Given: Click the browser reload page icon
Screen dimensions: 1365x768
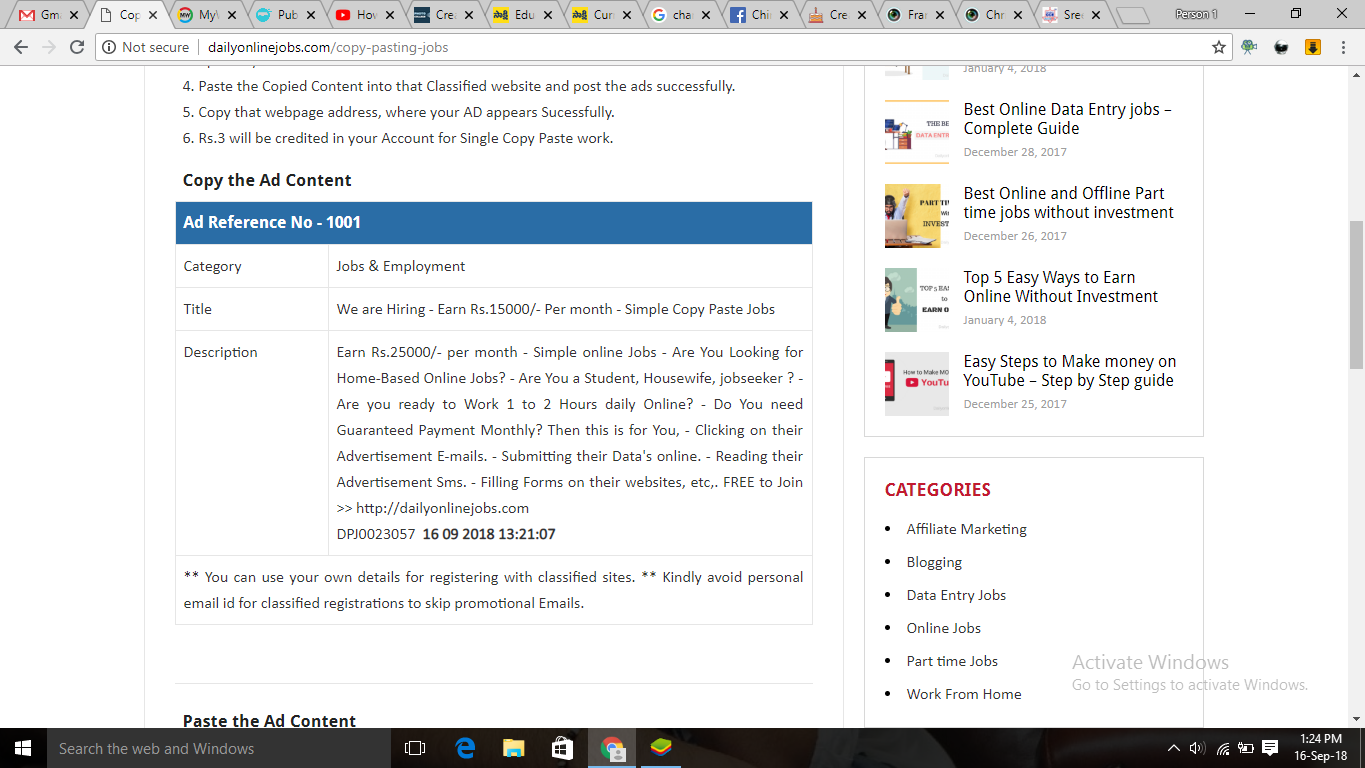Looking at the screenshot, I should 77,47.
